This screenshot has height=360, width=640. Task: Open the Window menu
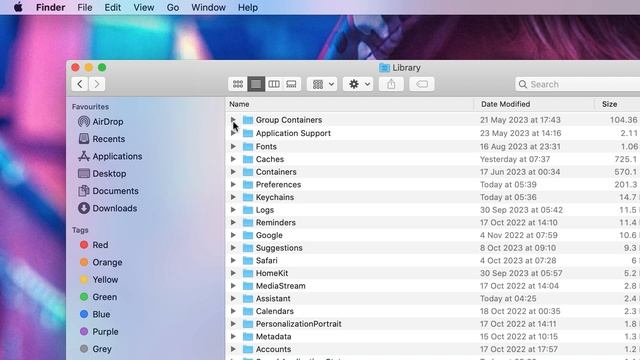[x=208, y=7]
